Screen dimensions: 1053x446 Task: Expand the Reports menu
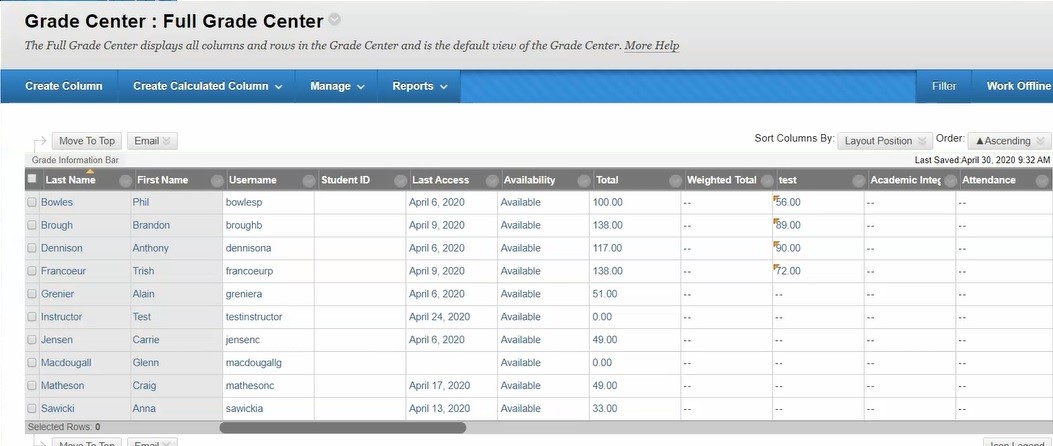[x=420, y=86]
